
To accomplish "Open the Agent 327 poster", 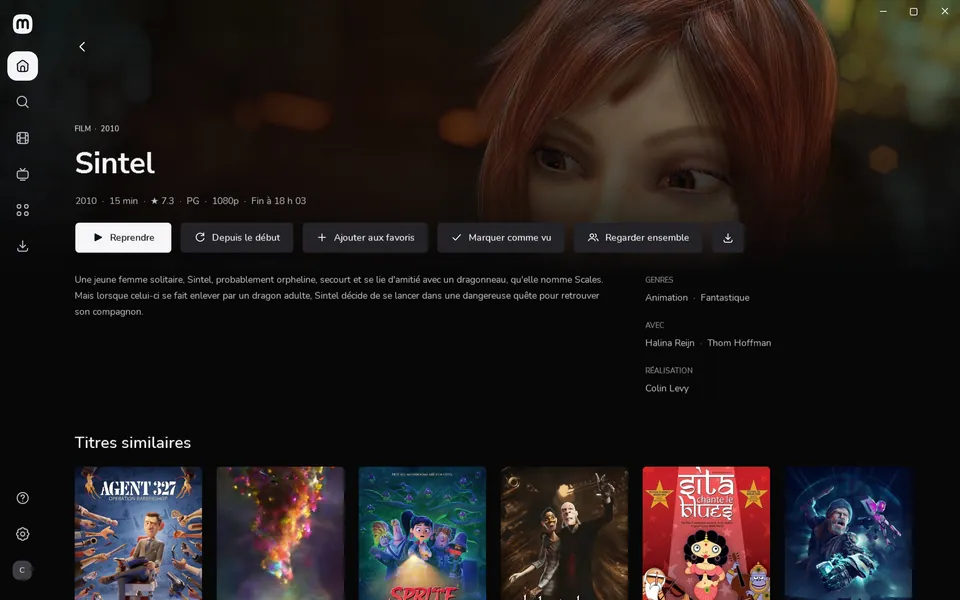I will point(138,533).
